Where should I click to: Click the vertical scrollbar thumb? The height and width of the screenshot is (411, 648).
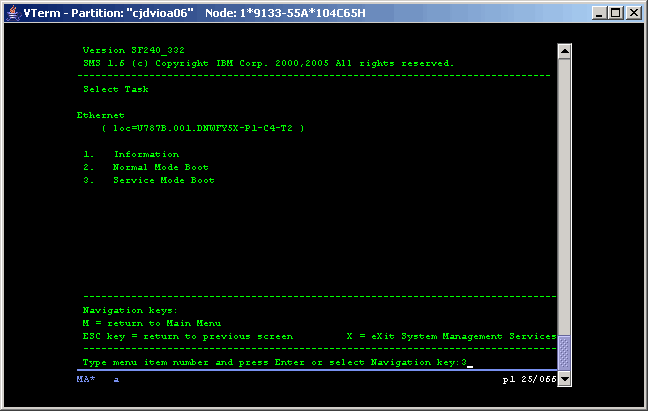point(564,352)
